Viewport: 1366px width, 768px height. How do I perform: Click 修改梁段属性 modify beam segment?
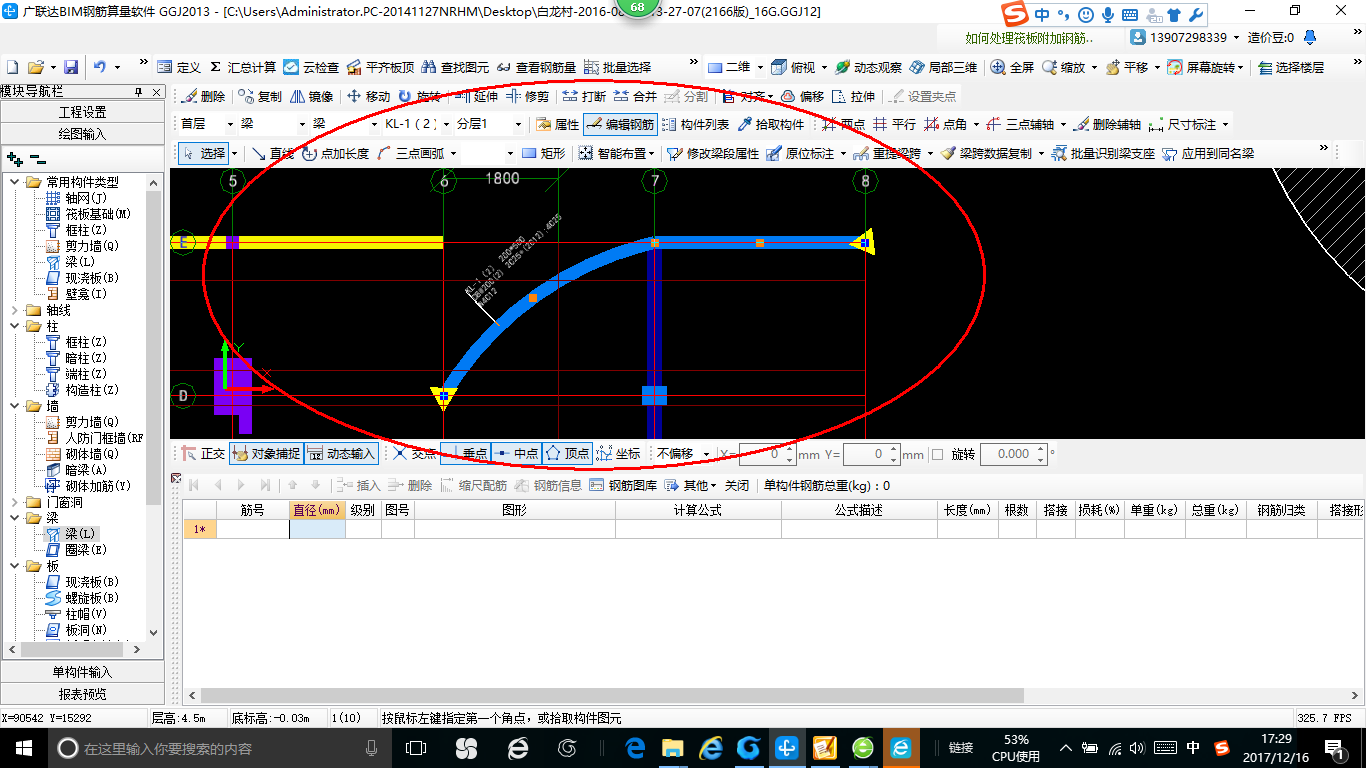point(713,153)
